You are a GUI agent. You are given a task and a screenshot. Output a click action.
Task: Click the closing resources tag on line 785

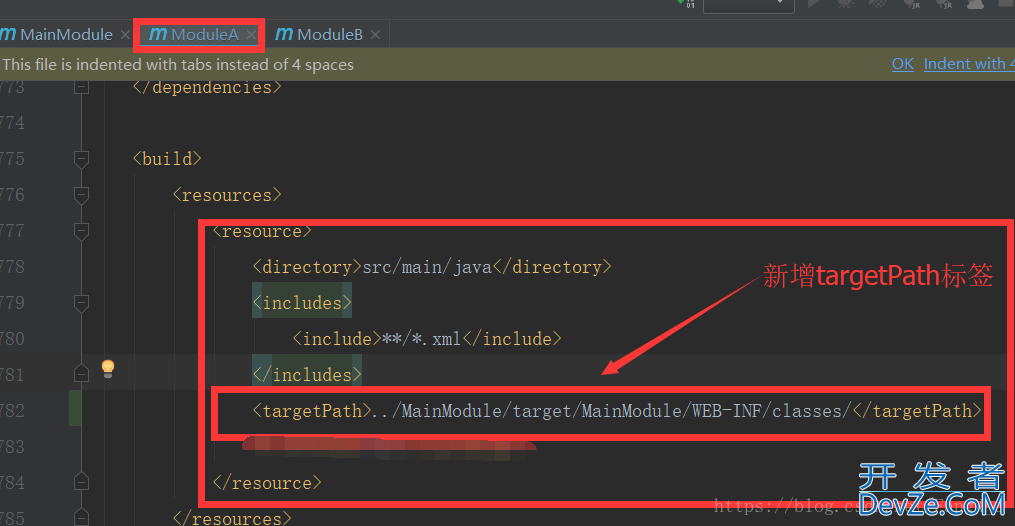click(x=232, y=518)
